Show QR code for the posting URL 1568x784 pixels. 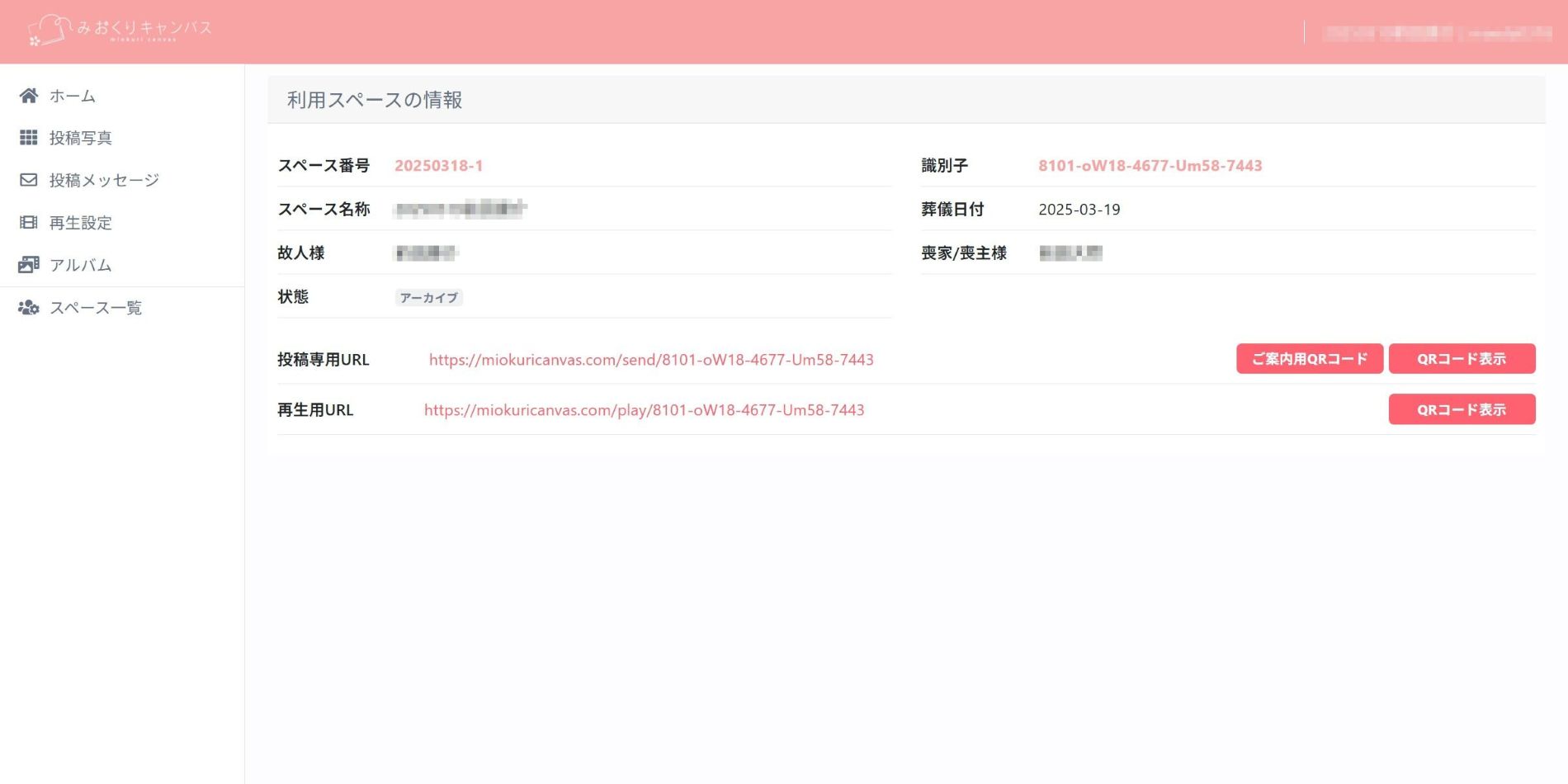1461,359
